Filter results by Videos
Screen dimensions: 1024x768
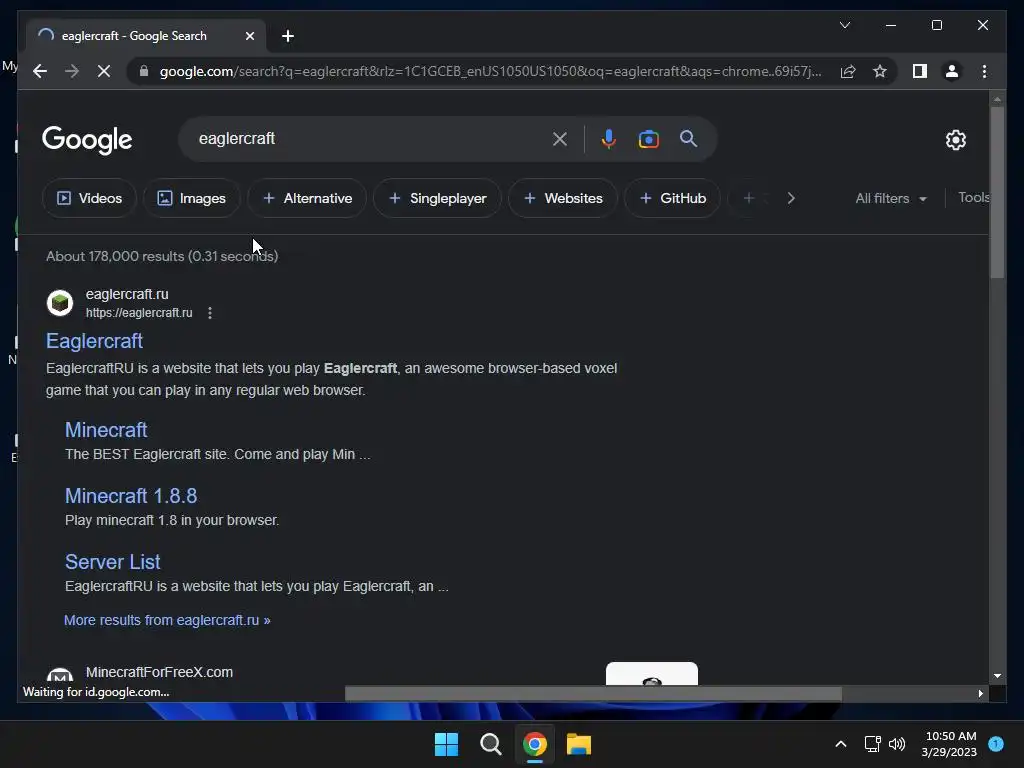[89, 198]
